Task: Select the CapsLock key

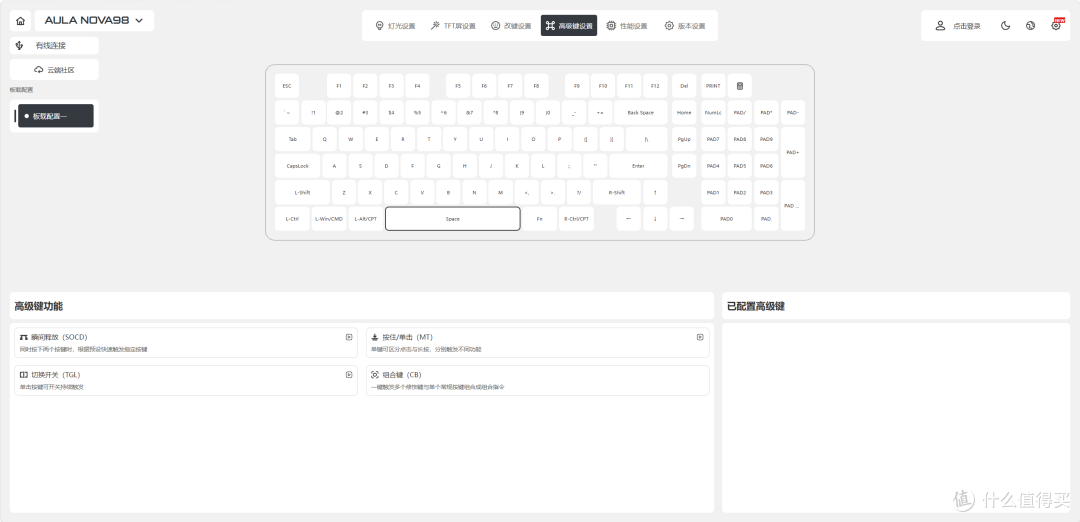Action: (298, 166)
